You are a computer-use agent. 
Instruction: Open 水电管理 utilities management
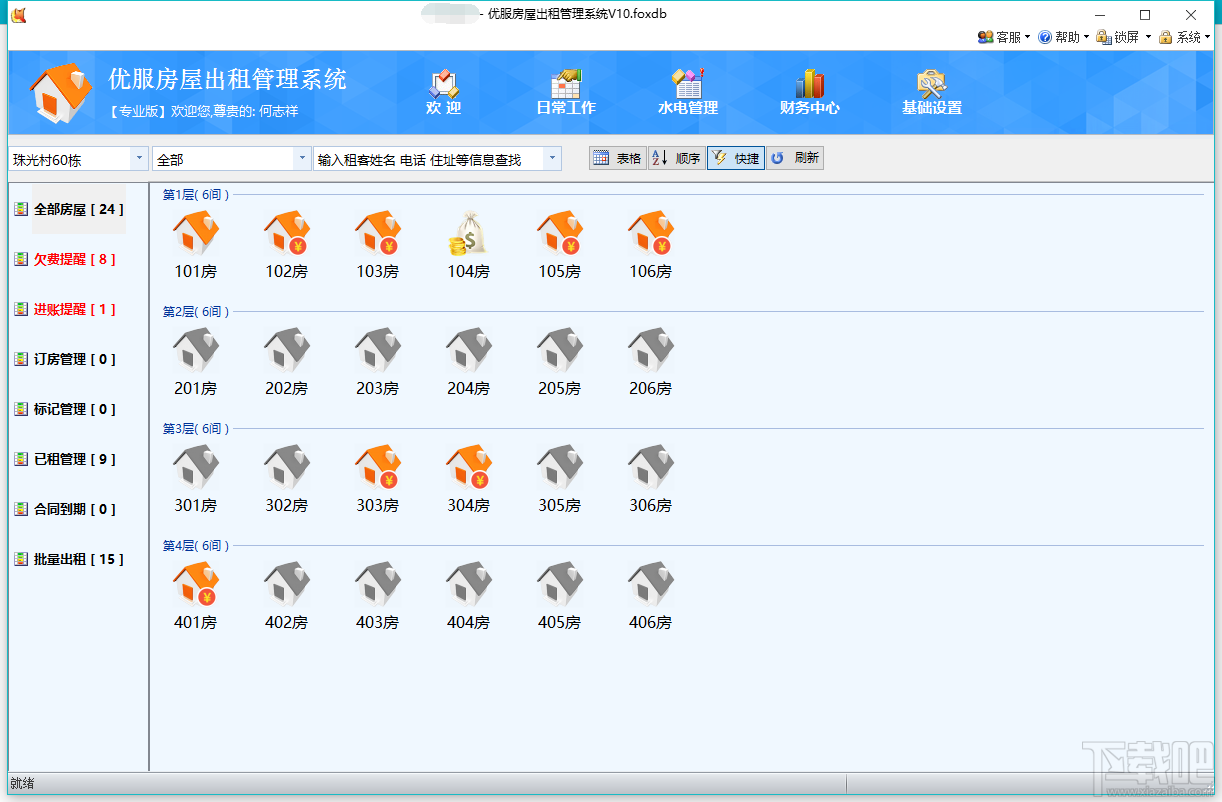pyautogui.click(x=688, y=92)
